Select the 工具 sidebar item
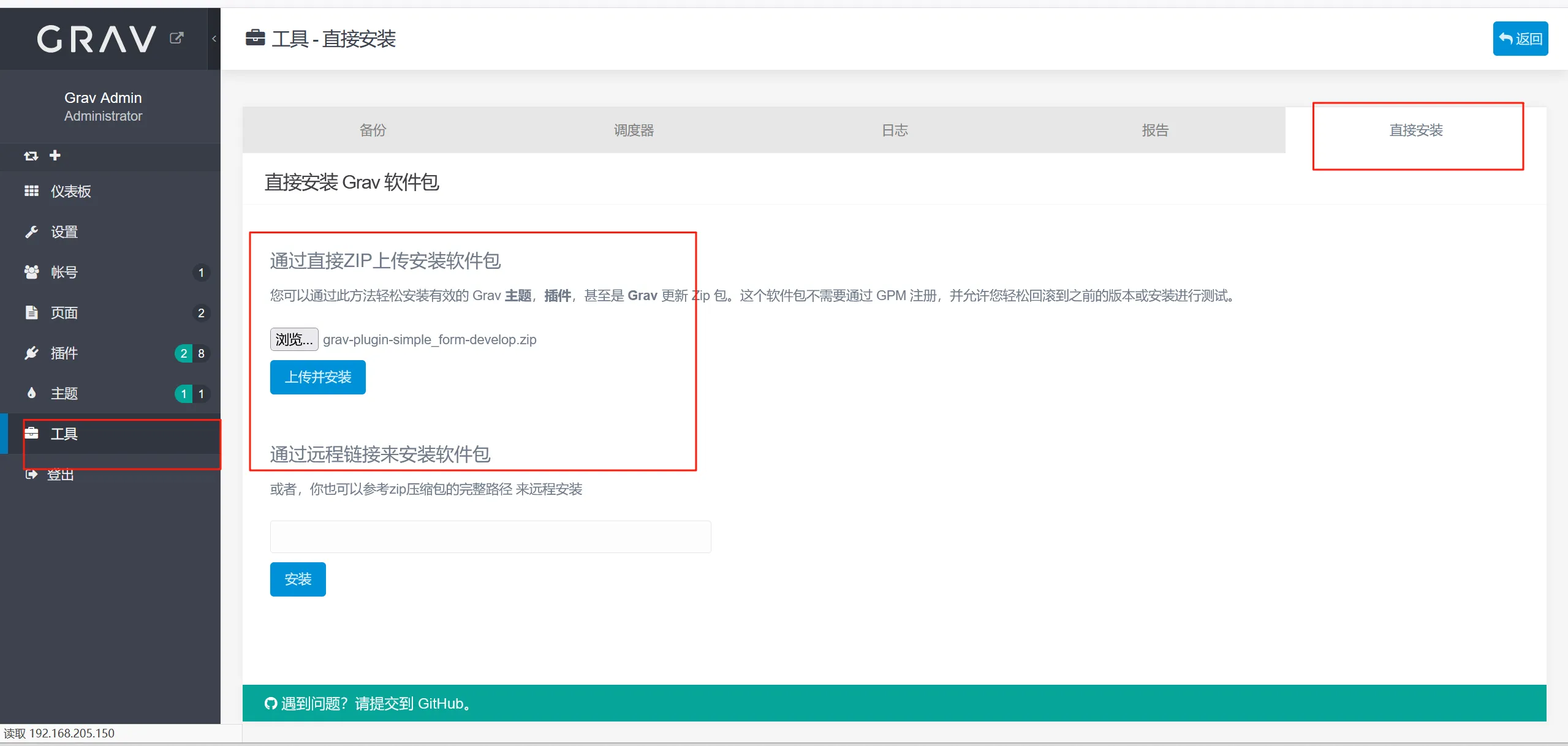 tap(64, 434)
